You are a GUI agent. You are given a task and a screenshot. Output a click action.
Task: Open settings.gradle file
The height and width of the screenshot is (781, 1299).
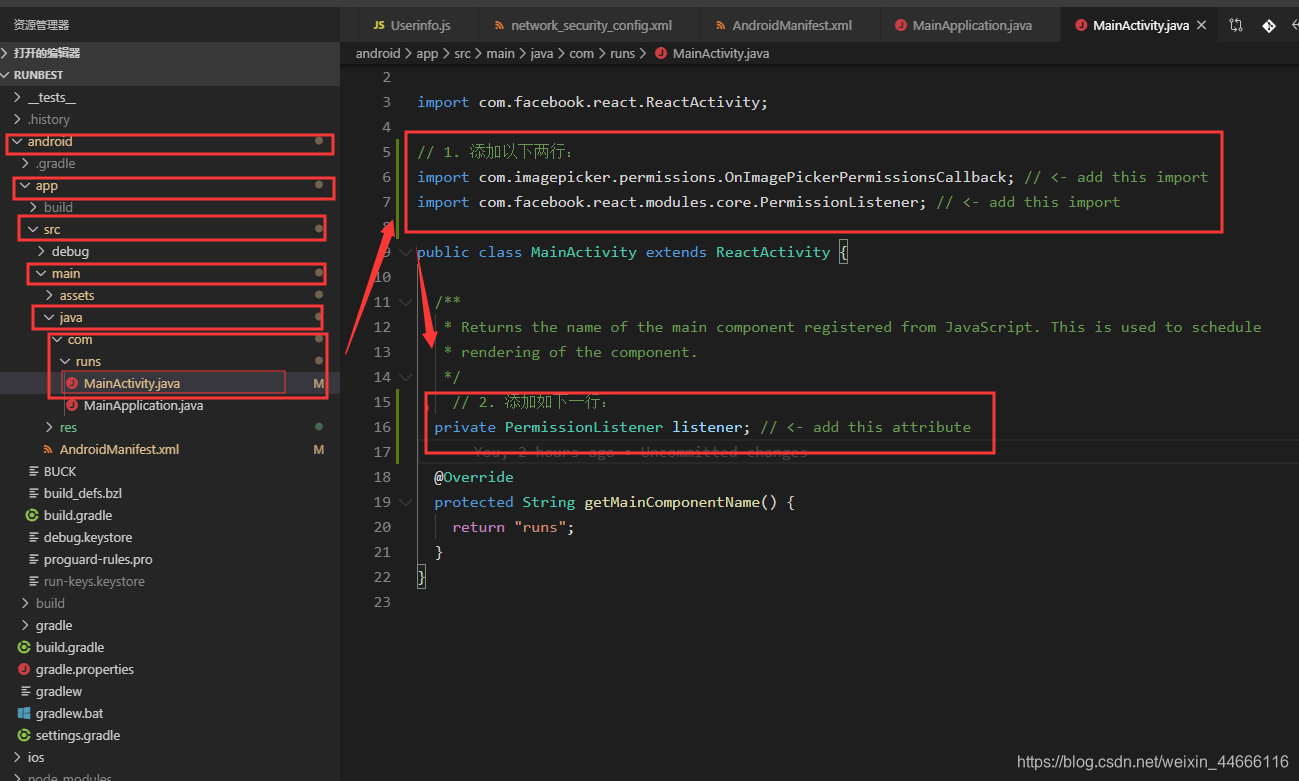pyautogui.click(x=170, y=735)
